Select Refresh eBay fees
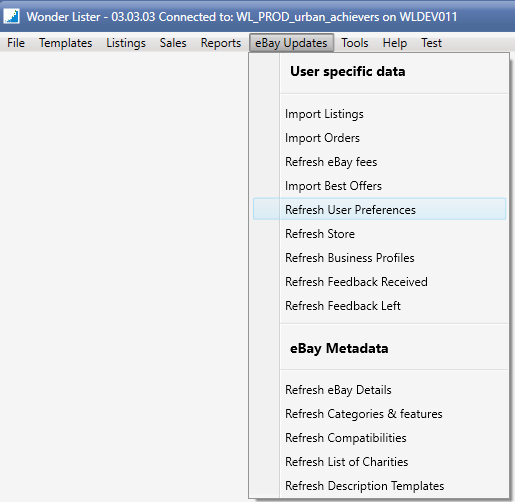Image resolution: width=515 pixels, height=502 pixels. pyautogui.click(x=379, y=162)
